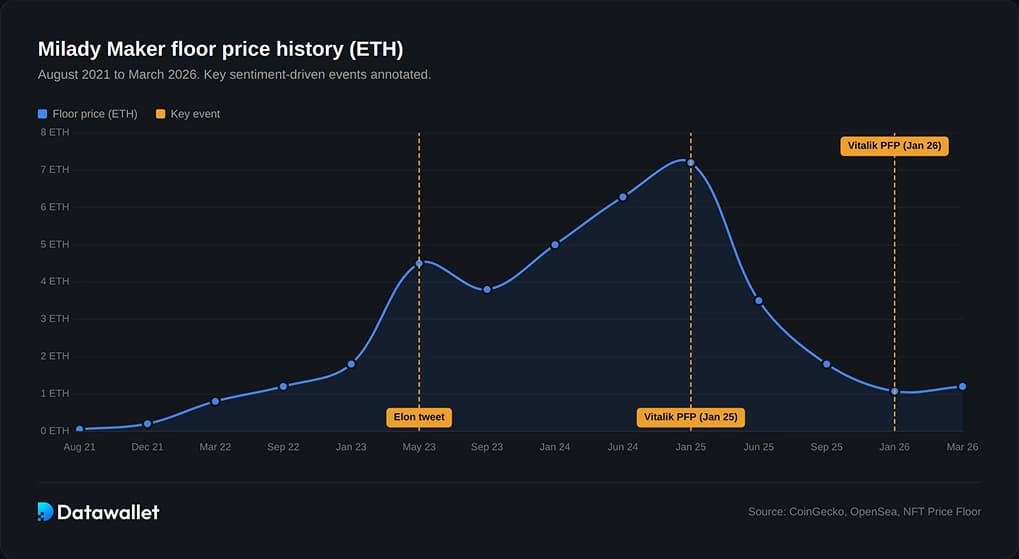This screenshot has width=1019, height=559.
Task: Click the orange Key event legend swatch
Action: pos(160,114)
